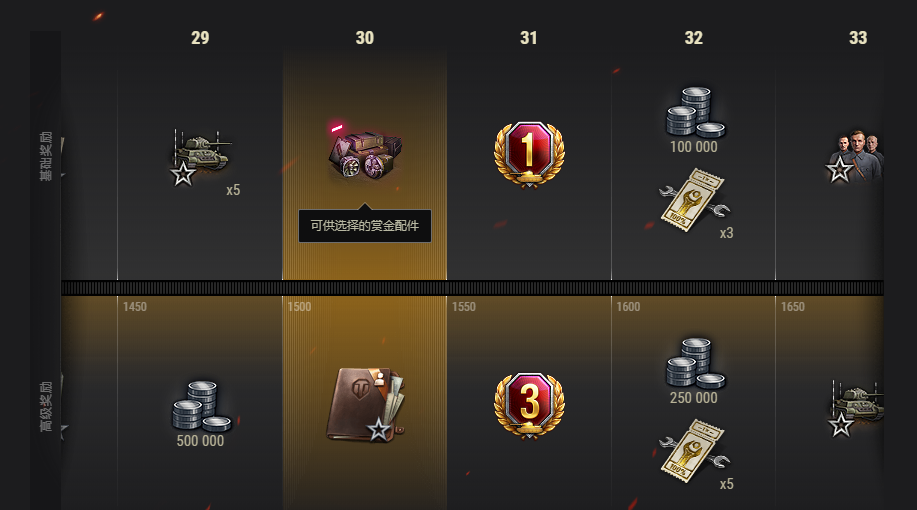Click the red badge numbered 1
The height and width of the screenshot is (510, 917).
[529, 154]
